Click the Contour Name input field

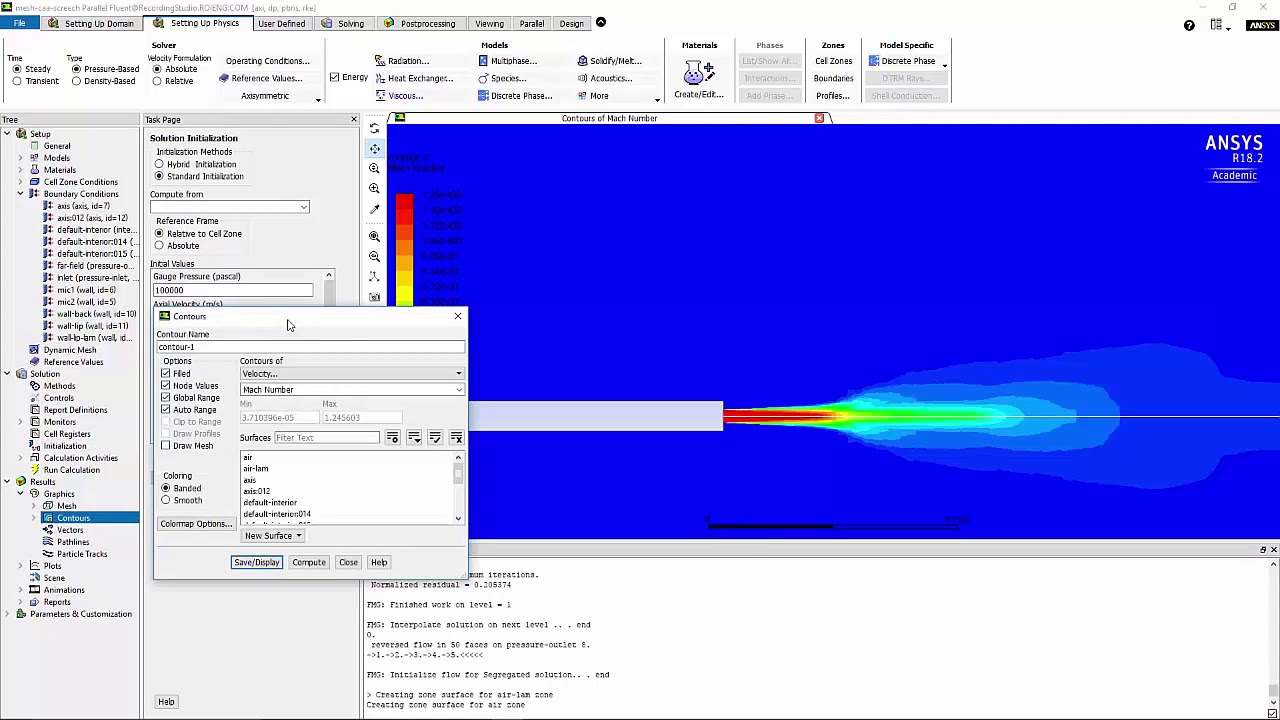point(310,347)
